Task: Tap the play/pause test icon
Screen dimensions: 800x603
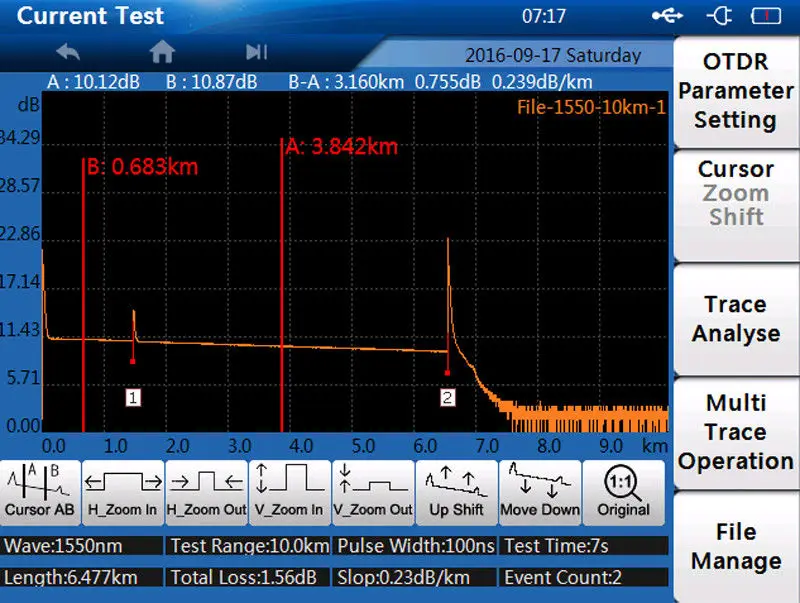Action: tap(256, 52)
